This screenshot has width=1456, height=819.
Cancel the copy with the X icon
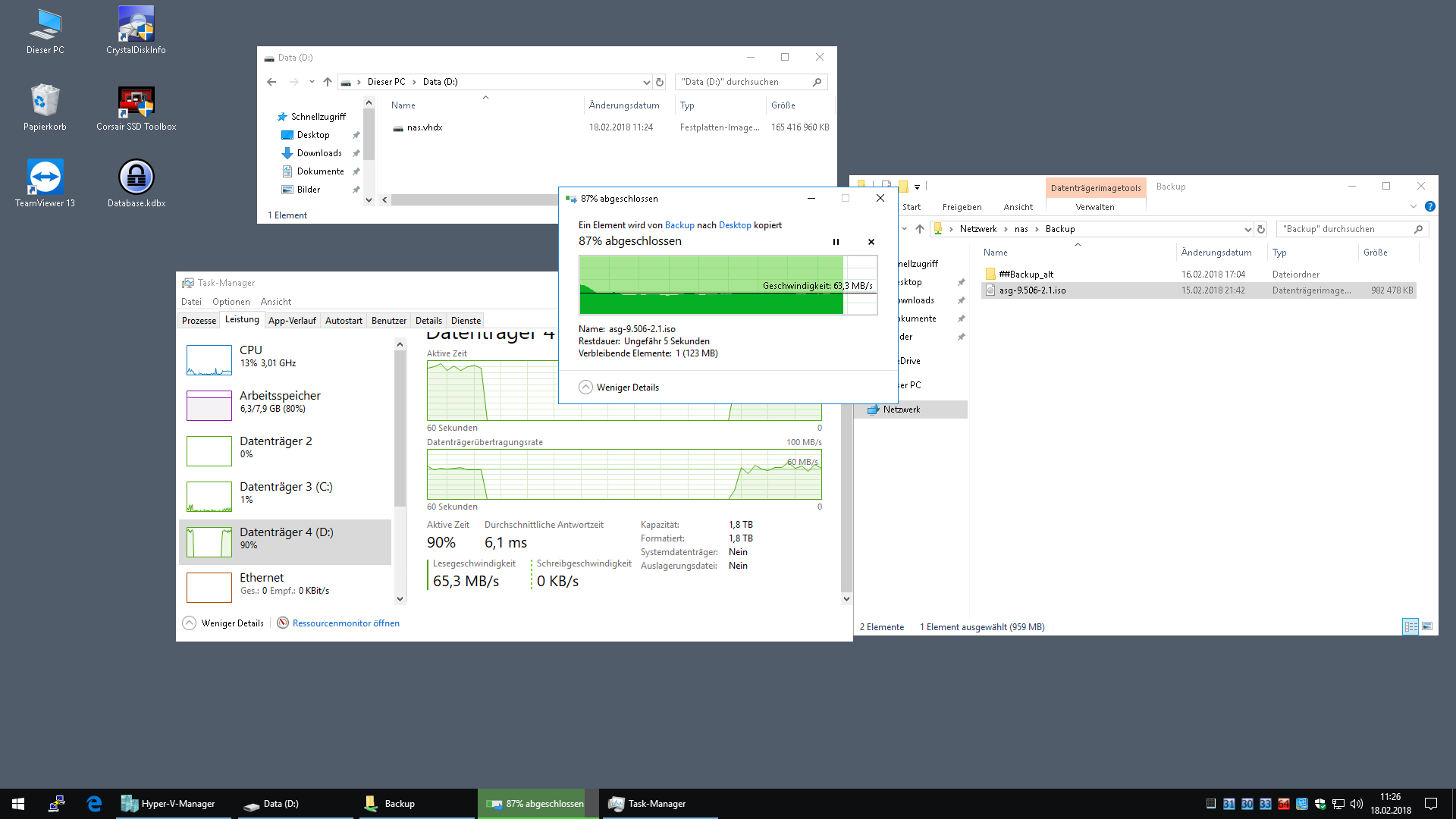tap(871, 242)
